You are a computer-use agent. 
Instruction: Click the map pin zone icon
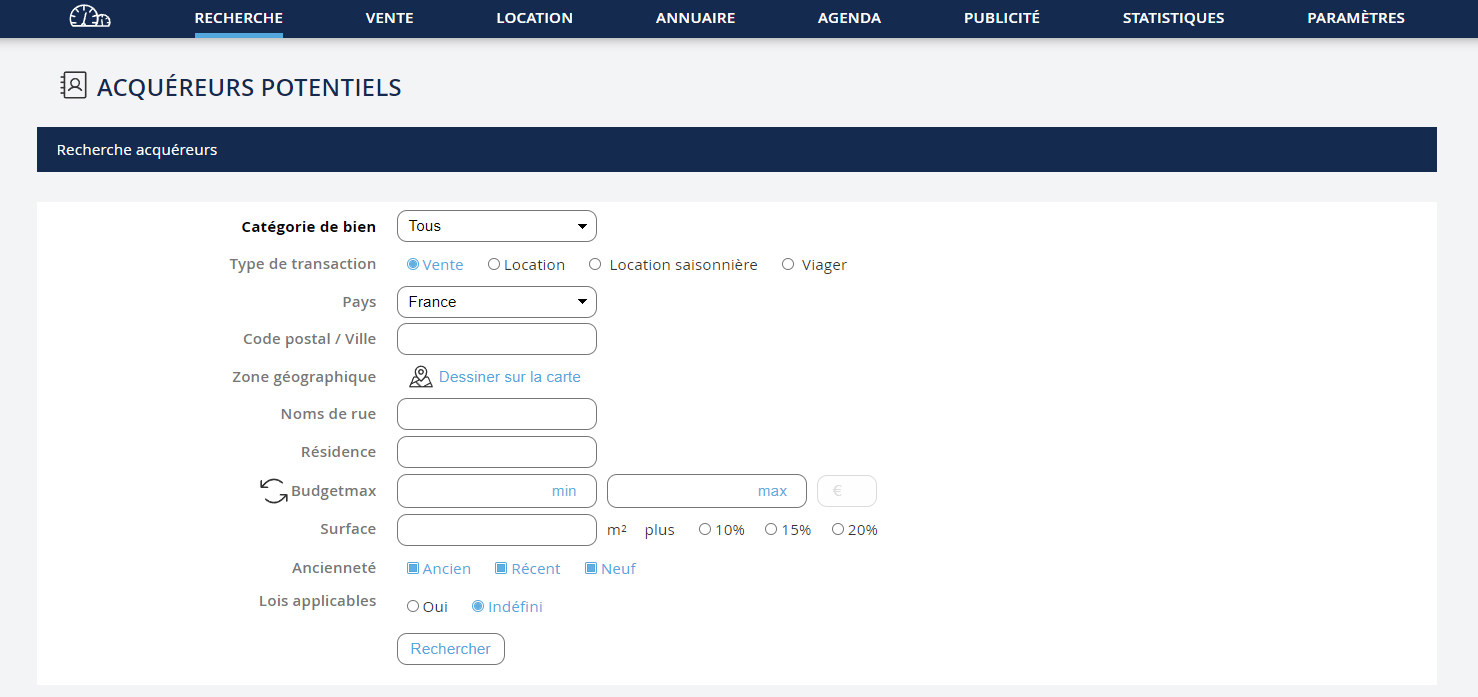click(421, 377)
